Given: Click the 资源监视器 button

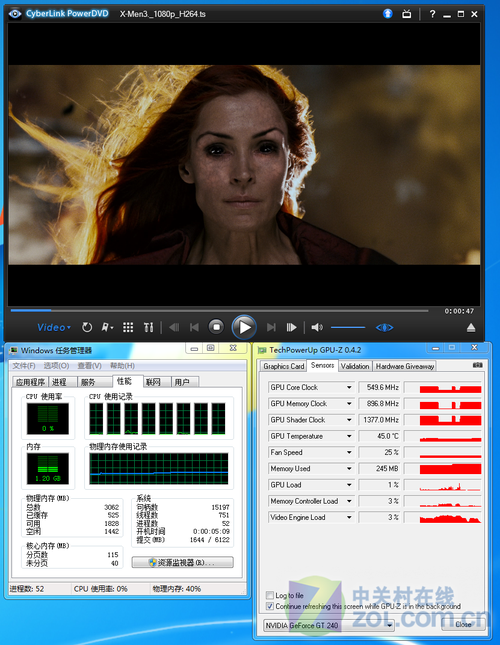Looking at the screenshot, I should click(x=183, y=562).
